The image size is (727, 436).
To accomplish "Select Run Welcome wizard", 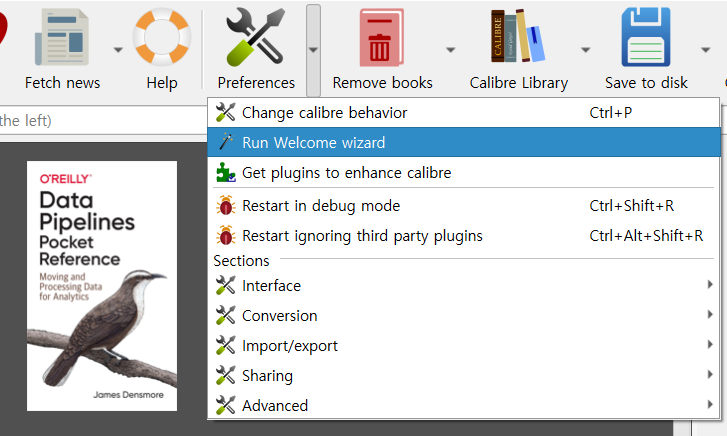I will (x=464, y=142).
